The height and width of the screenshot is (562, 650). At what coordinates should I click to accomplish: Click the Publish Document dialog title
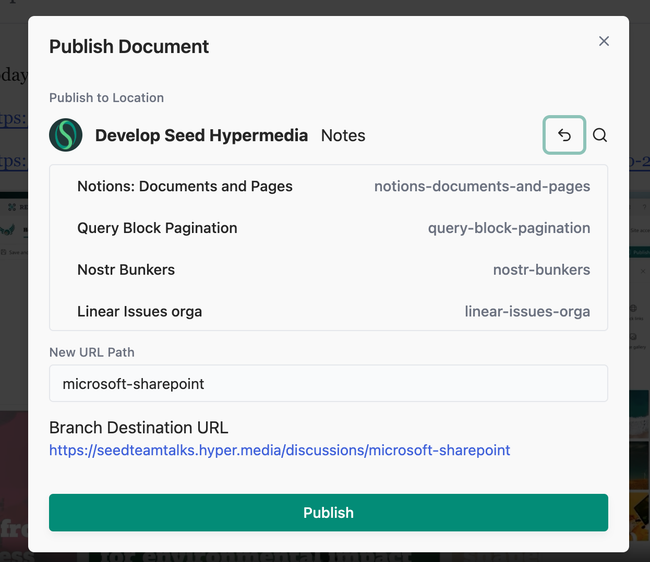click(129, 46)
